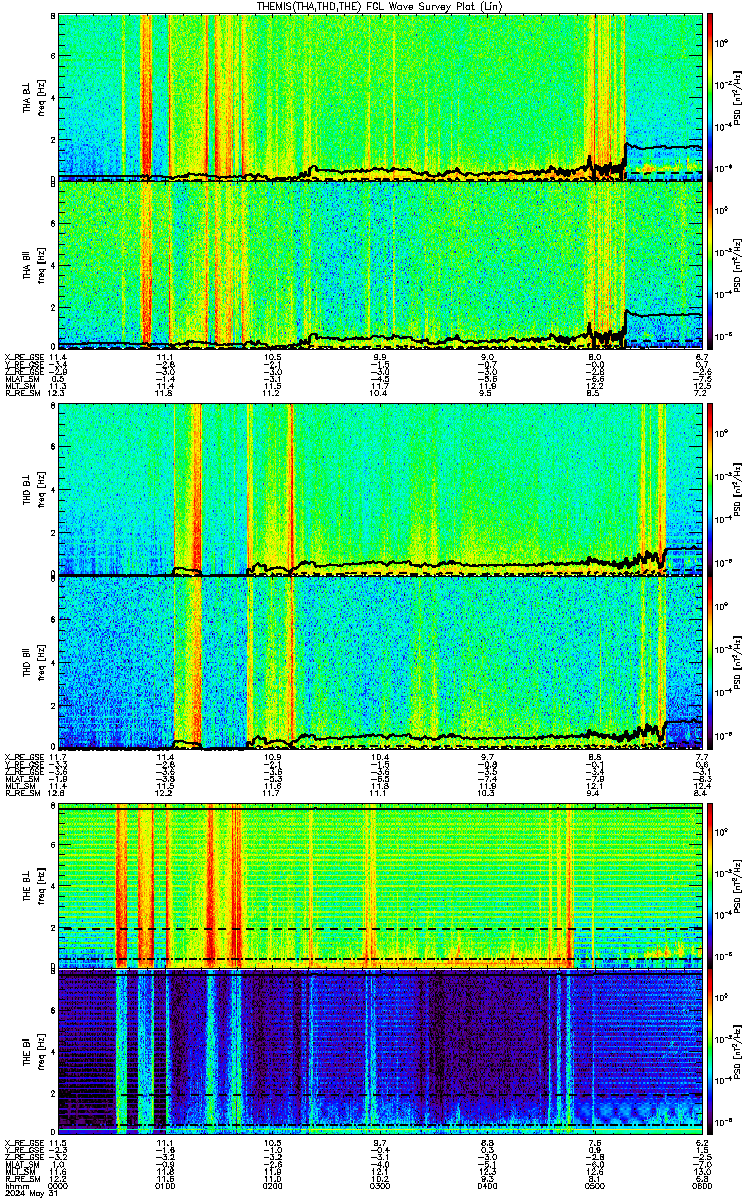Click the 'PSD [nT²/Hz]' label beside THE BII
The image size is (750, 1200).
coord(738,1052)
